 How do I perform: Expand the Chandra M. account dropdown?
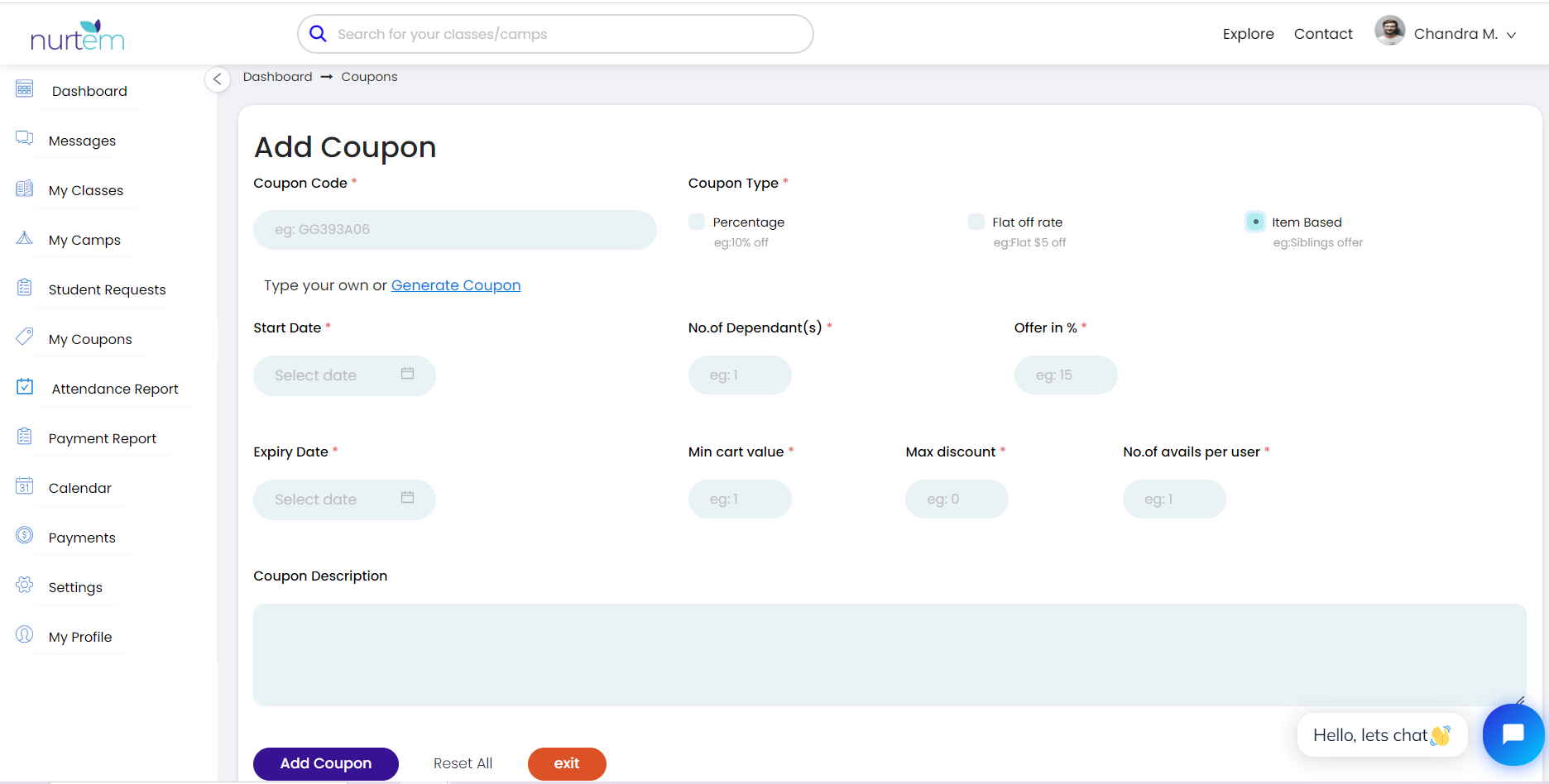click(x=1511, y=35)
